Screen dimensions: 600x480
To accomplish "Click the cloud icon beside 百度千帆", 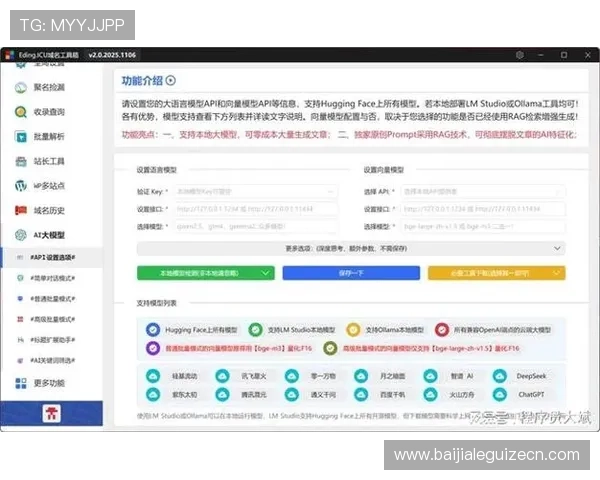I will (x=361, y=394).
